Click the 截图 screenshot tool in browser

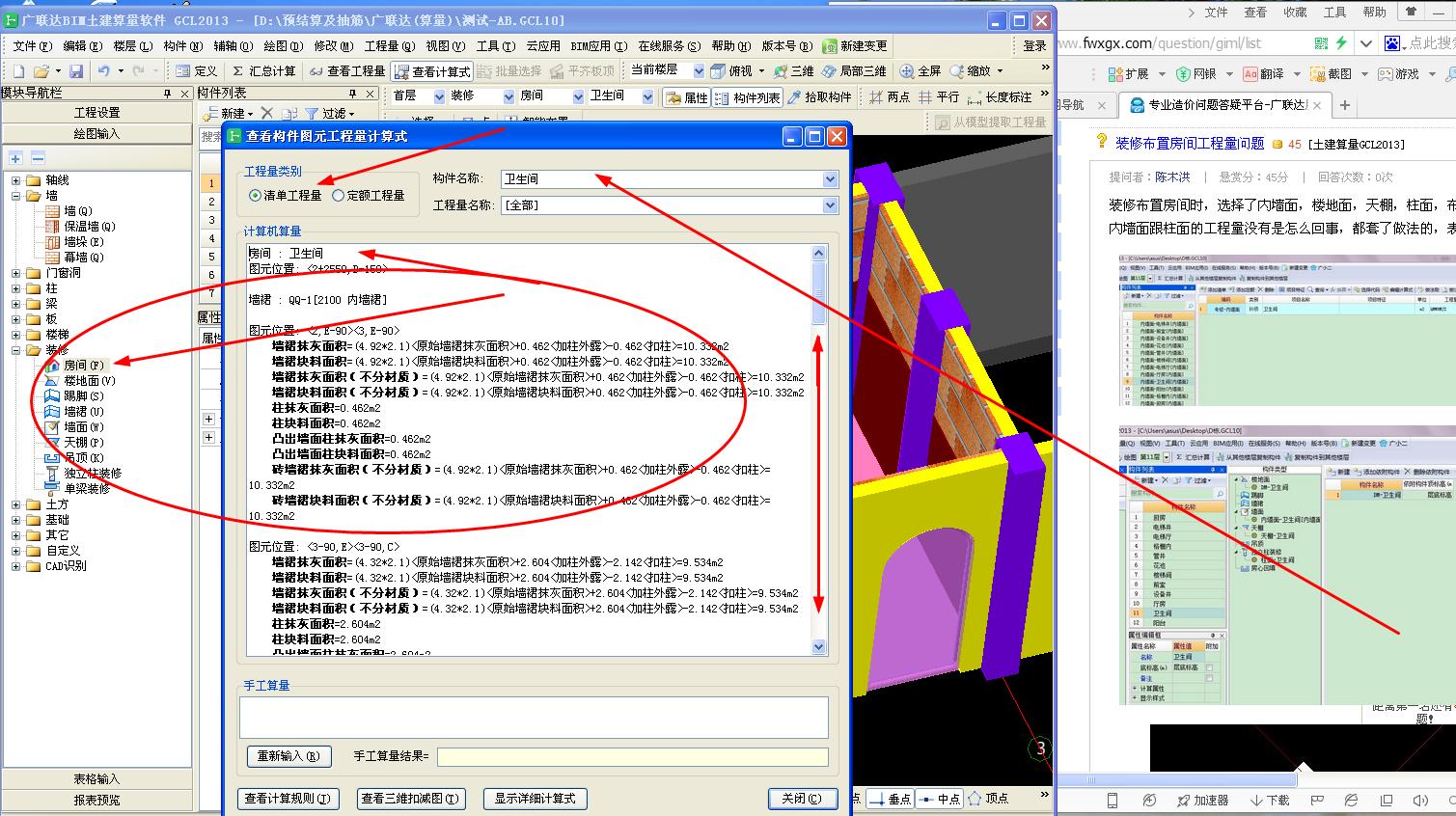1330,73
